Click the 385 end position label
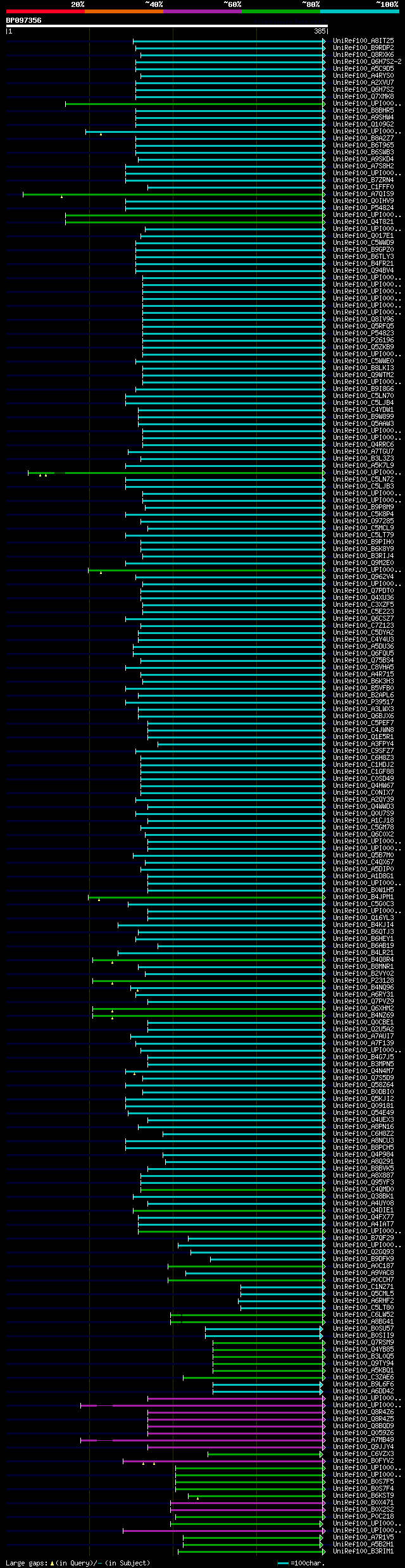This screenshot has width=405, height=1568. coord(320,31)
